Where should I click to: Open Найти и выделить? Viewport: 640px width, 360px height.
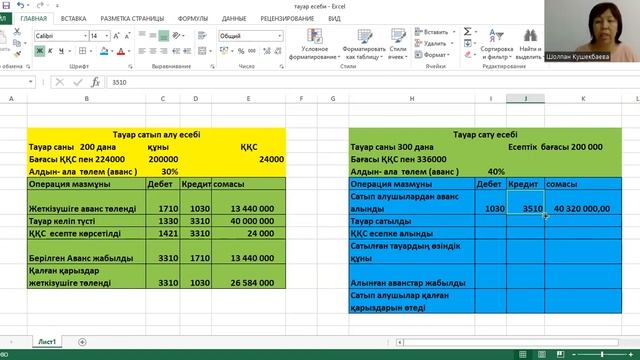[x=529, y=44]
